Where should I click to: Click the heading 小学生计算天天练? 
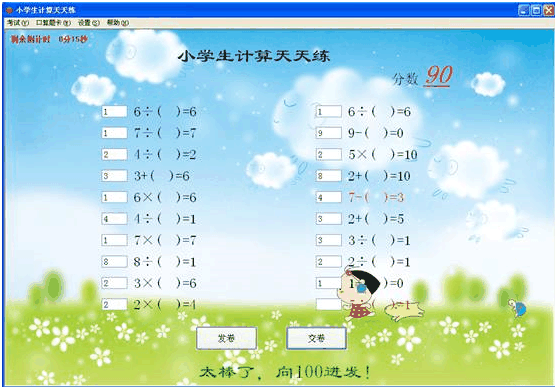click(254, 56)
